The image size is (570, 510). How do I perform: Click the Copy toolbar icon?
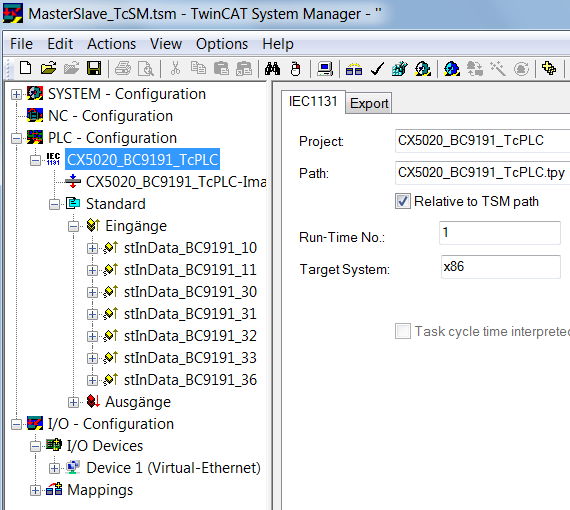click(x=198, y=68)
